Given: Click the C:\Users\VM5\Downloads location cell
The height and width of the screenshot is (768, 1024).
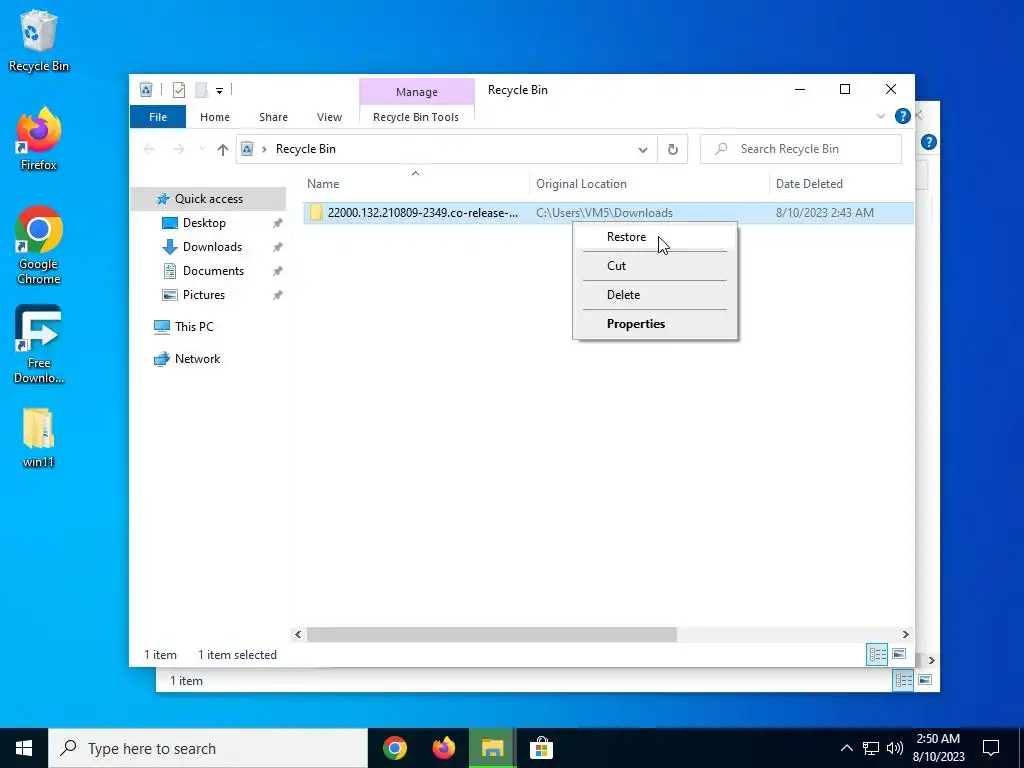Looking at the screenshot, I should (604, 213).
